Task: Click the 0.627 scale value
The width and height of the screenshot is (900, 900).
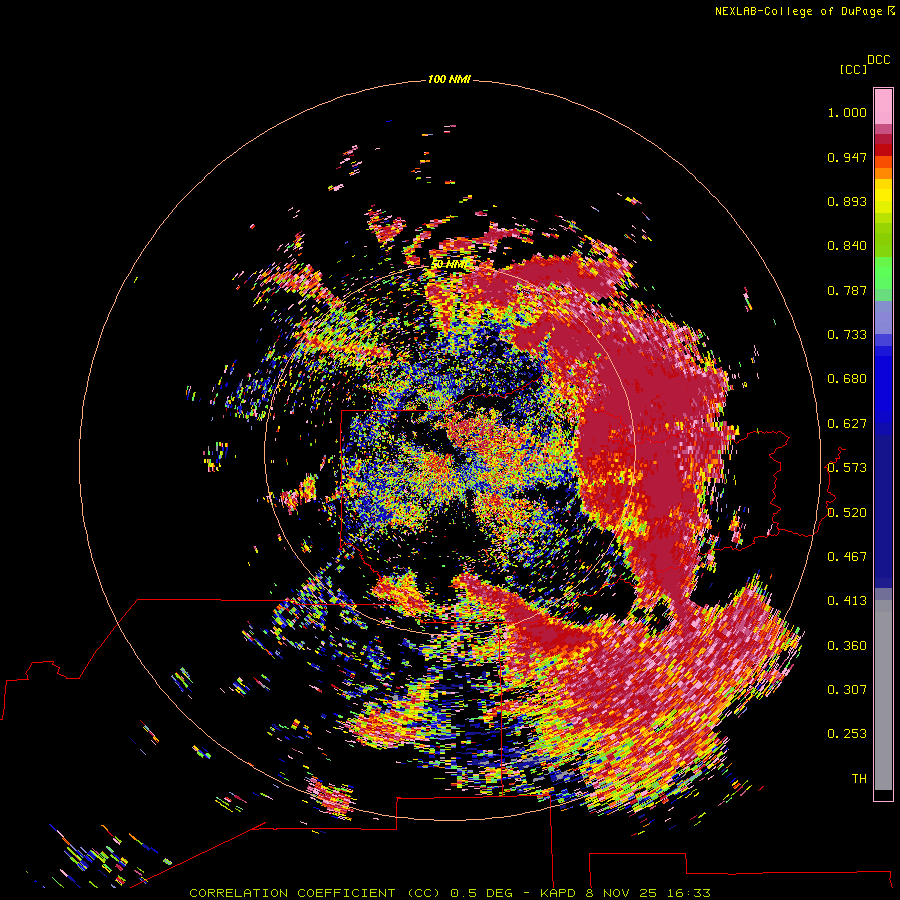Action: point(847,424)
